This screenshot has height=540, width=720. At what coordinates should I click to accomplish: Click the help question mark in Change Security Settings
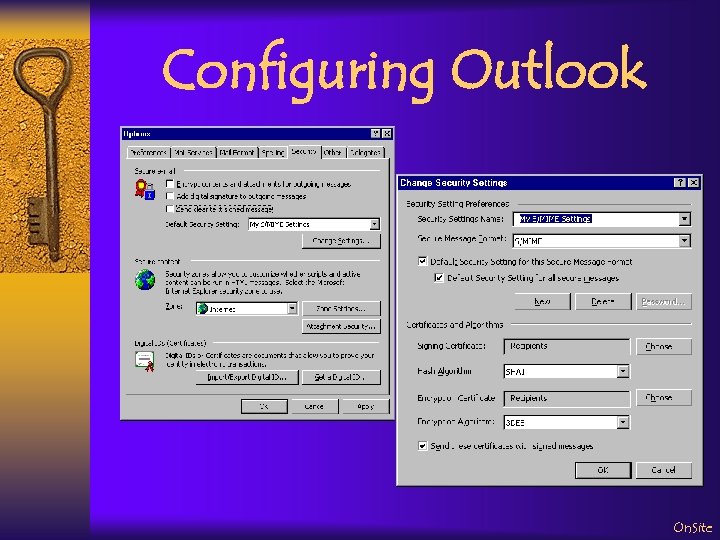[680, 182]
